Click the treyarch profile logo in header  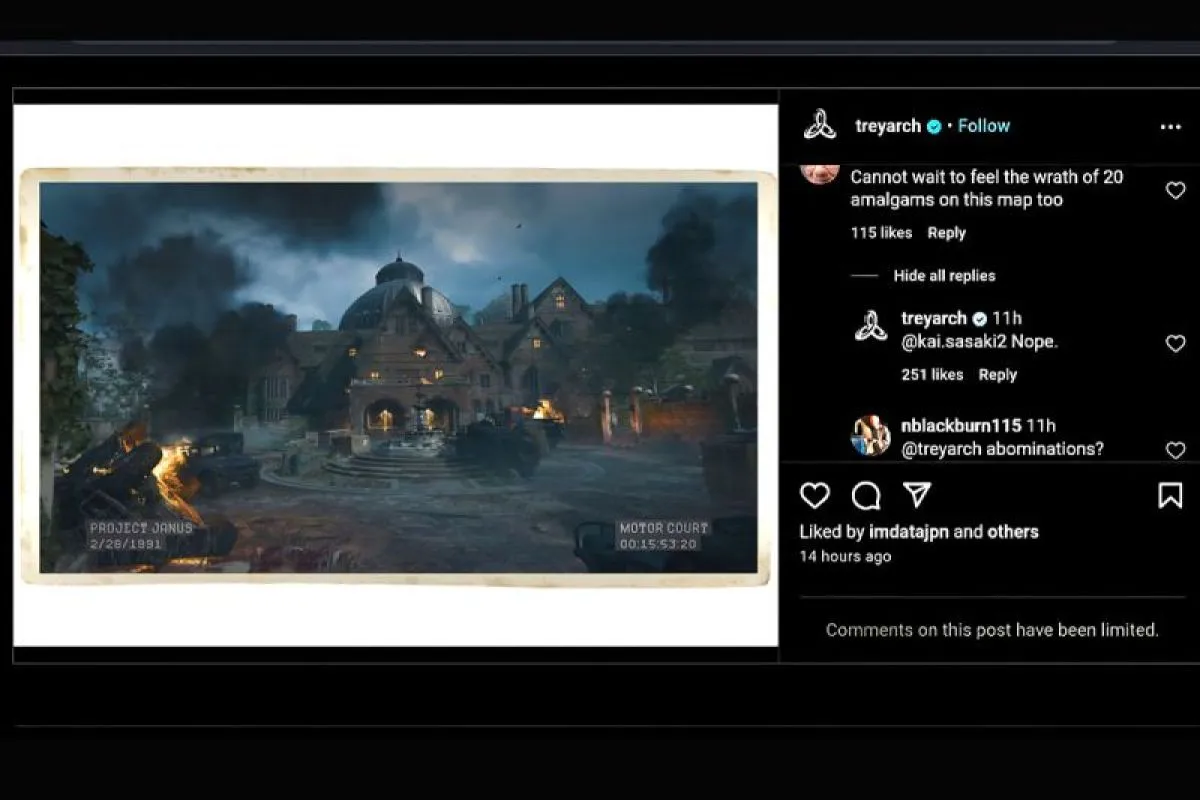click(x=820, y=126)
